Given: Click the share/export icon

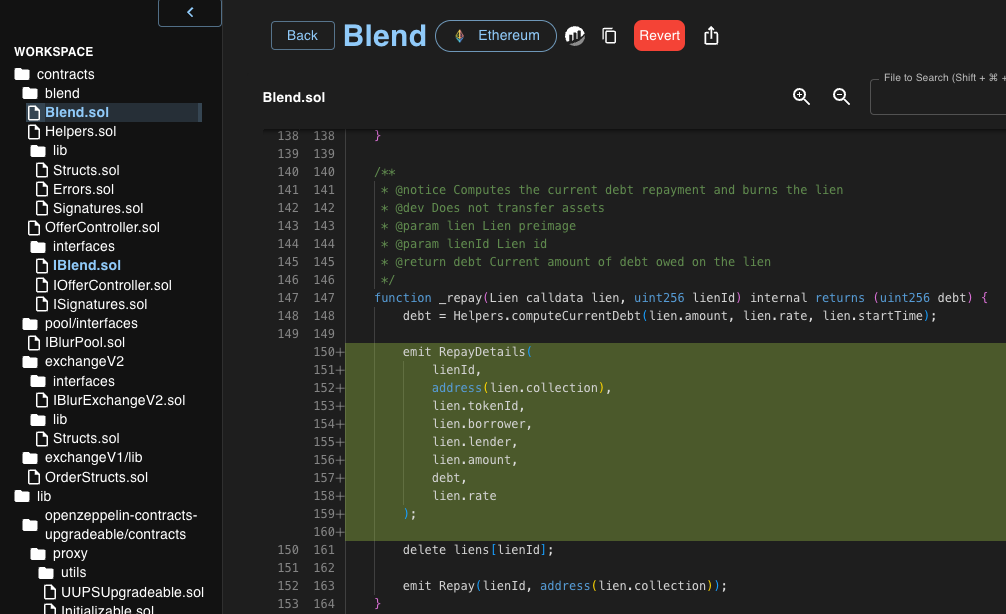Looking at the screenshot, I should [711, 36].
